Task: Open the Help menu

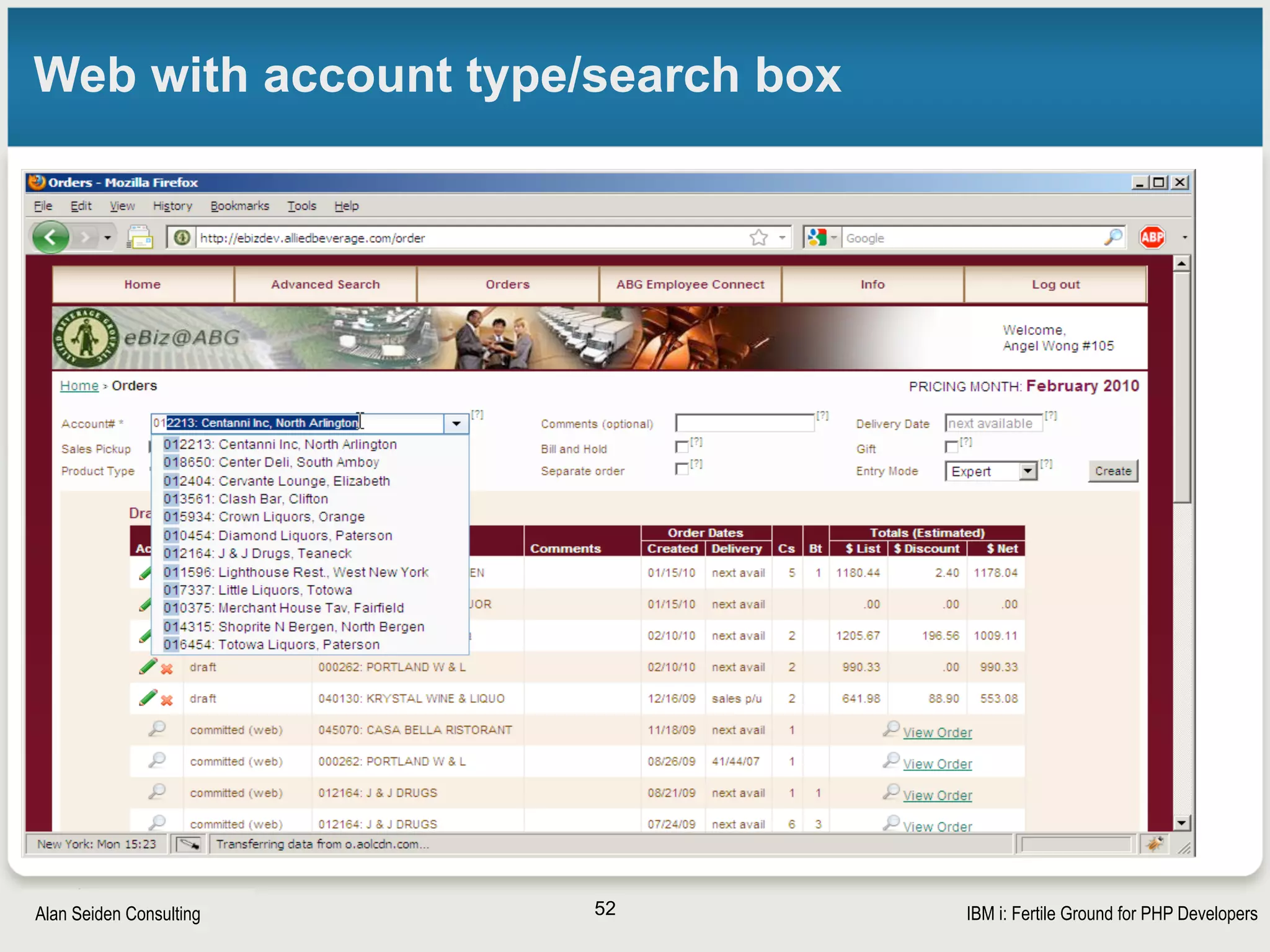Action: (347, 206)
